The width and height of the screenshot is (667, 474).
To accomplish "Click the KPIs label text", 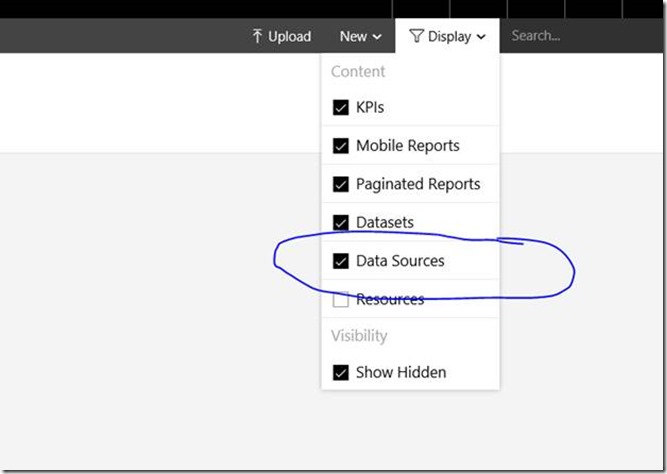I will click(370, 108).
